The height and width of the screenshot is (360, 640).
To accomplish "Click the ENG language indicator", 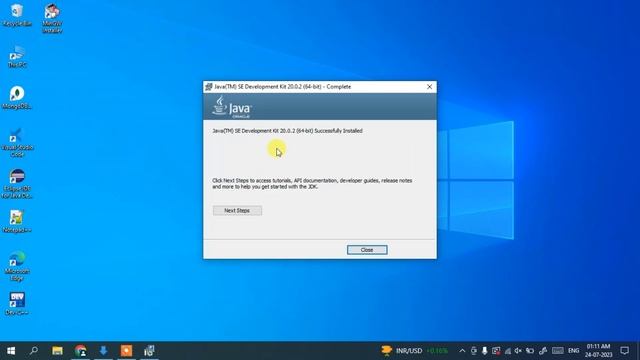I will 573,351.
